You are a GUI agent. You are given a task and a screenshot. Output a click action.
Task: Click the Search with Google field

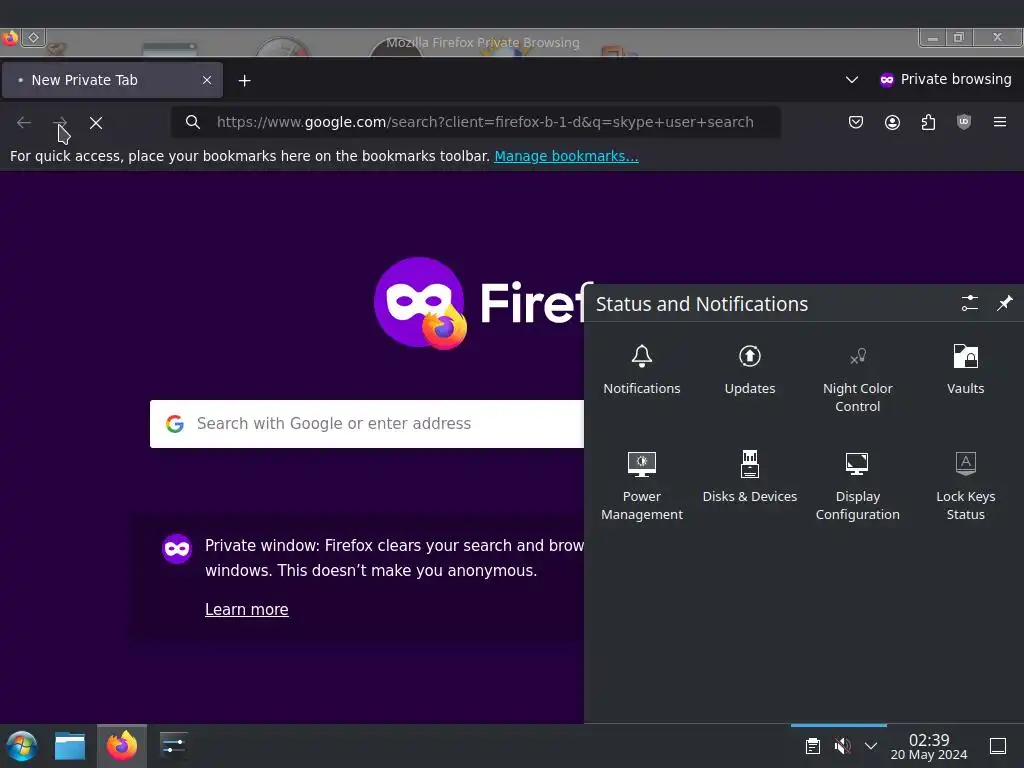coord(367,424)
